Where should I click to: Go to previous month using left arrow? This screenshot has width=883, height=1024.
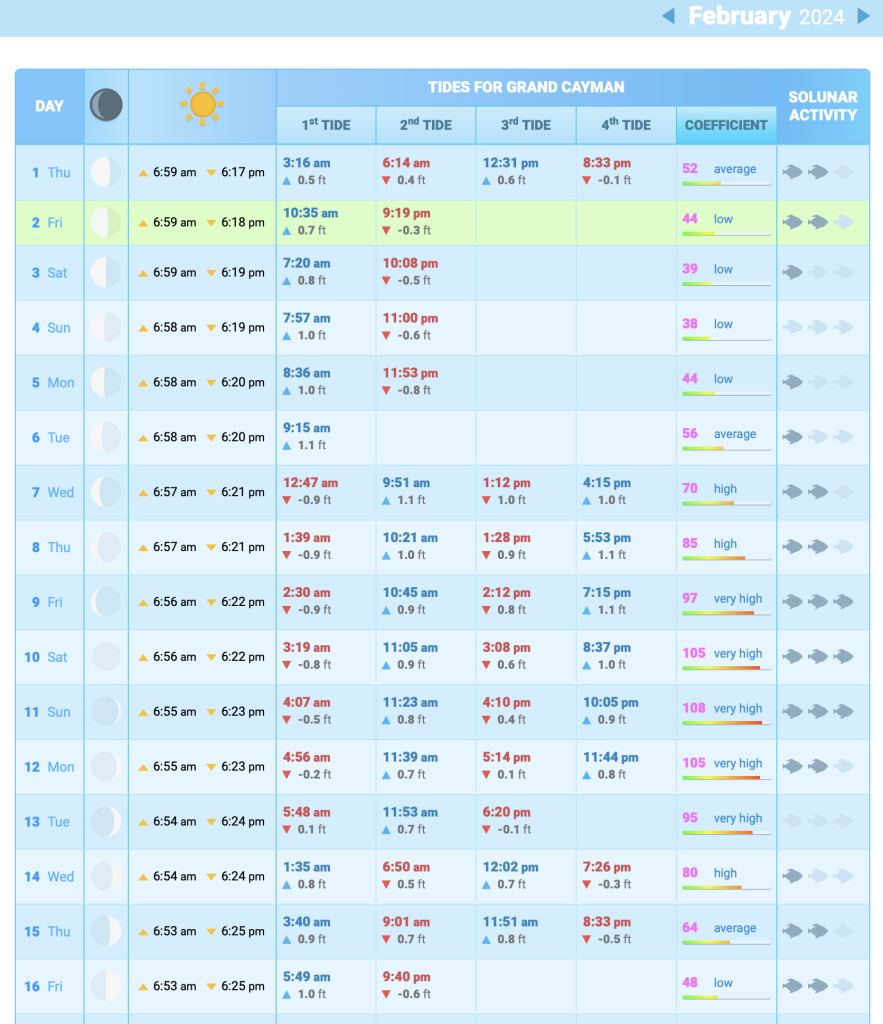669,16
